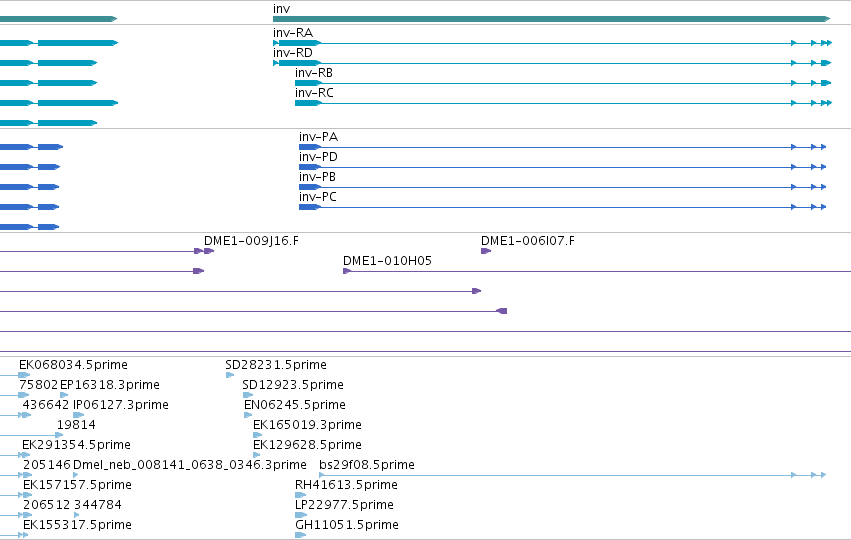
Task: Select the DME1-010H05 feature arrow
Action: click(x=347, y=271)
